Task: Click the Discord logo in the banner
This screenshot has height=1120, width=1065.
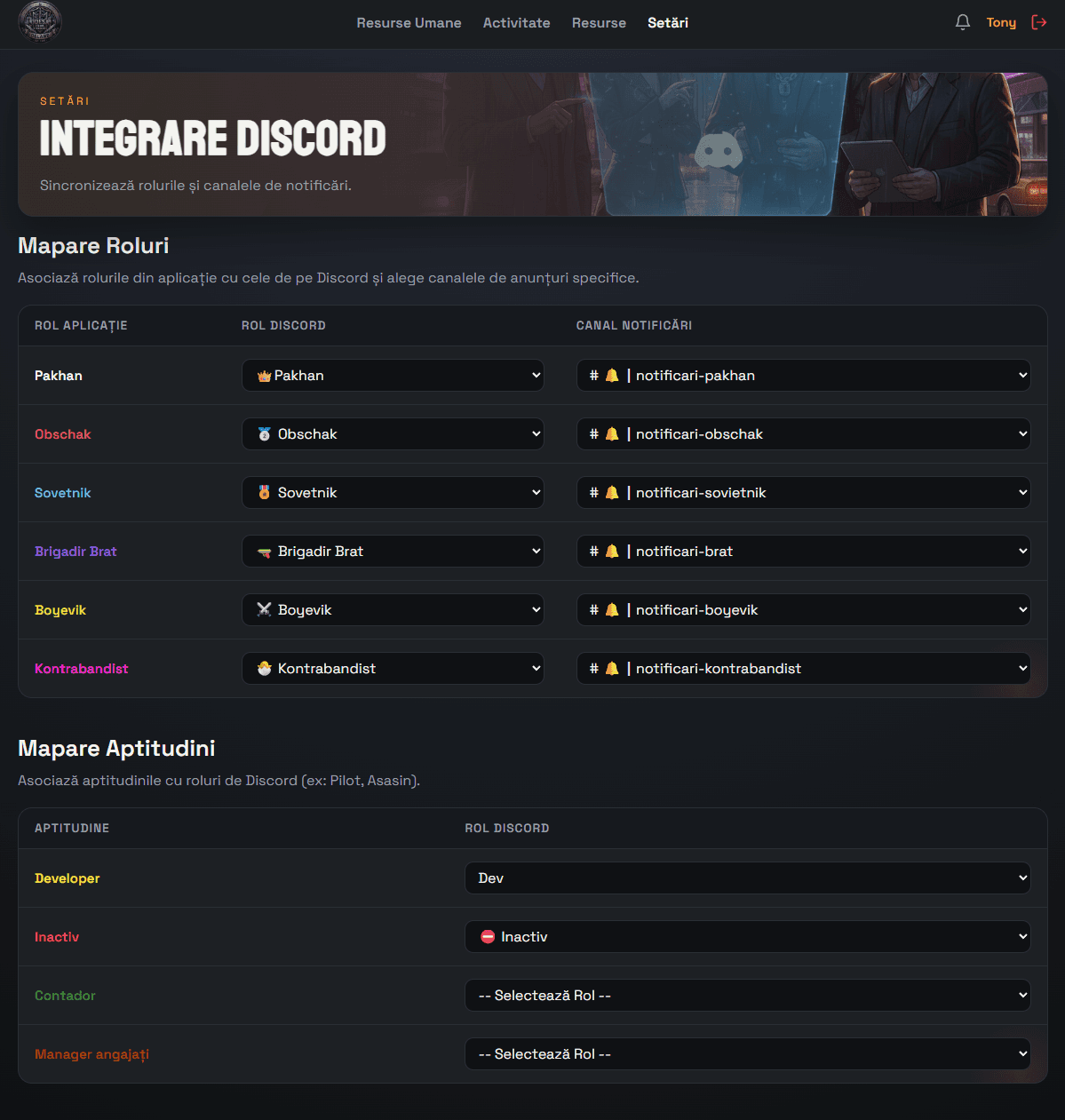Action: [x=719, y=149]
